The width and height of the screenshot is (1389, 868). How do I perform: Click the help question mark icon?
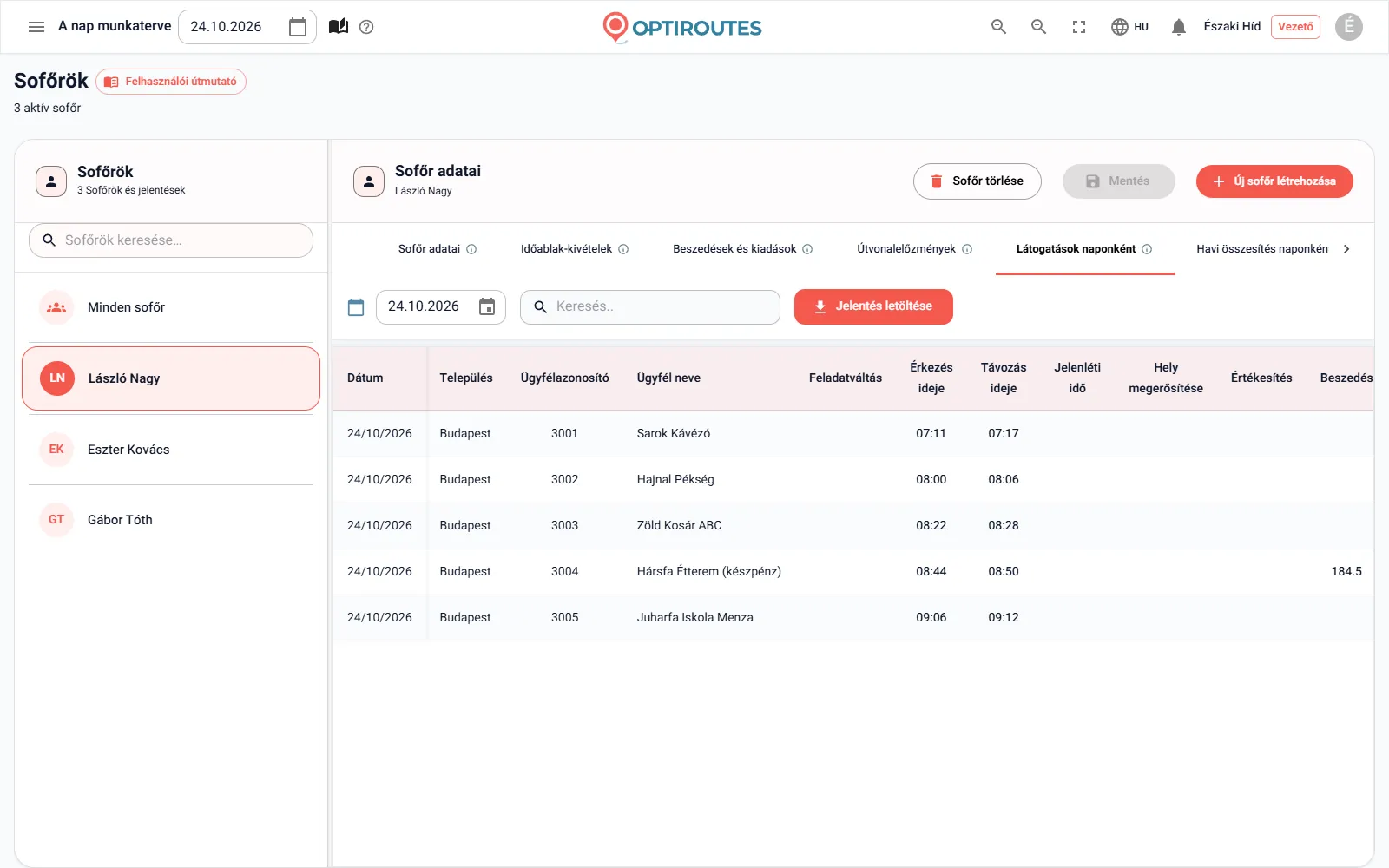pos(366,27)
